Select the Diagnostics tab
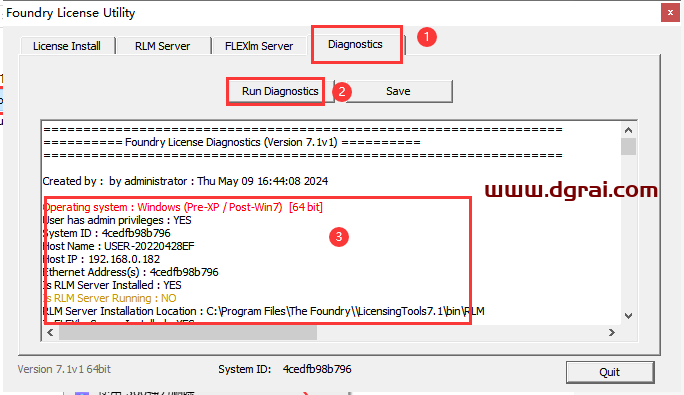 click(356, 44)
